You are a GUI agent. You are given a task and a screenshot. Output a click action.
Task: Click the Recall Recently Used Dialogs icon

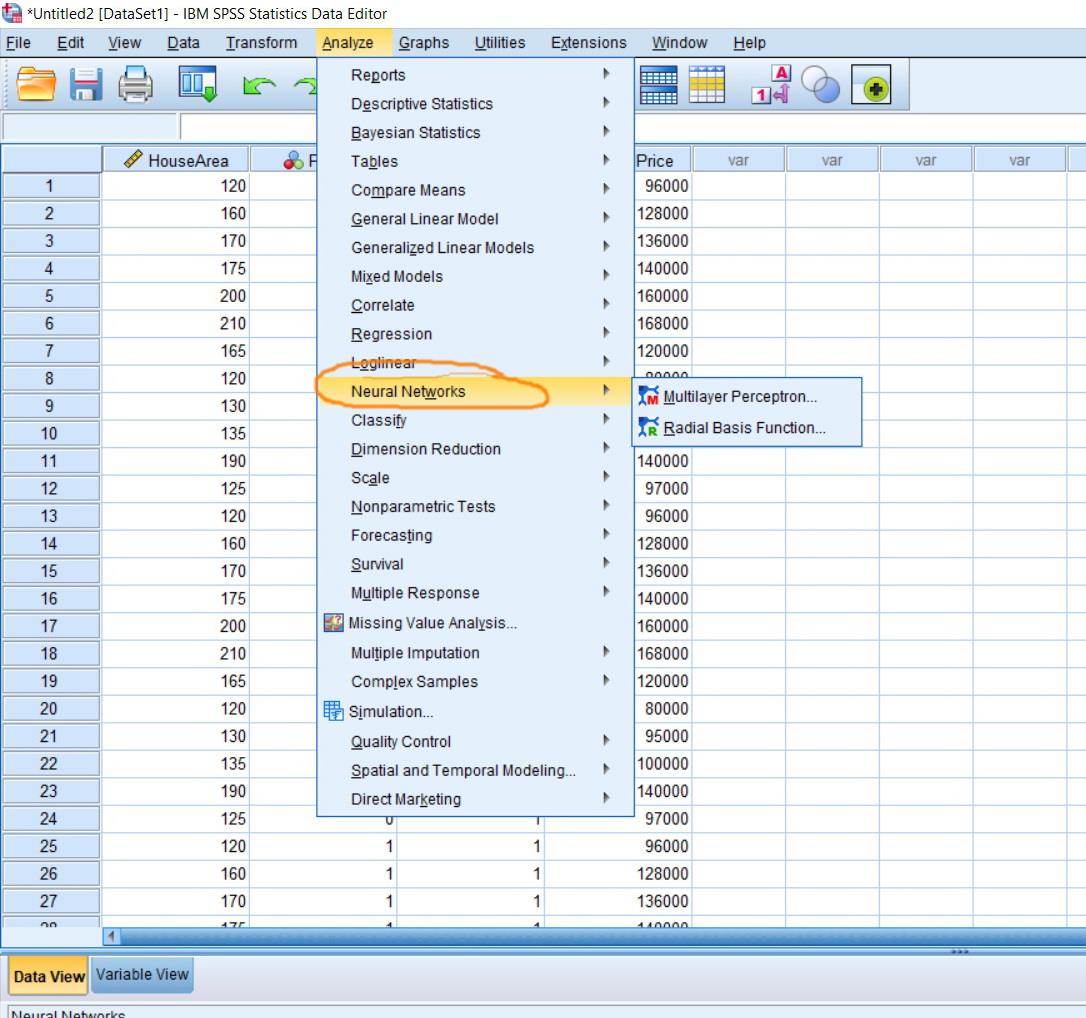[197, 85]
